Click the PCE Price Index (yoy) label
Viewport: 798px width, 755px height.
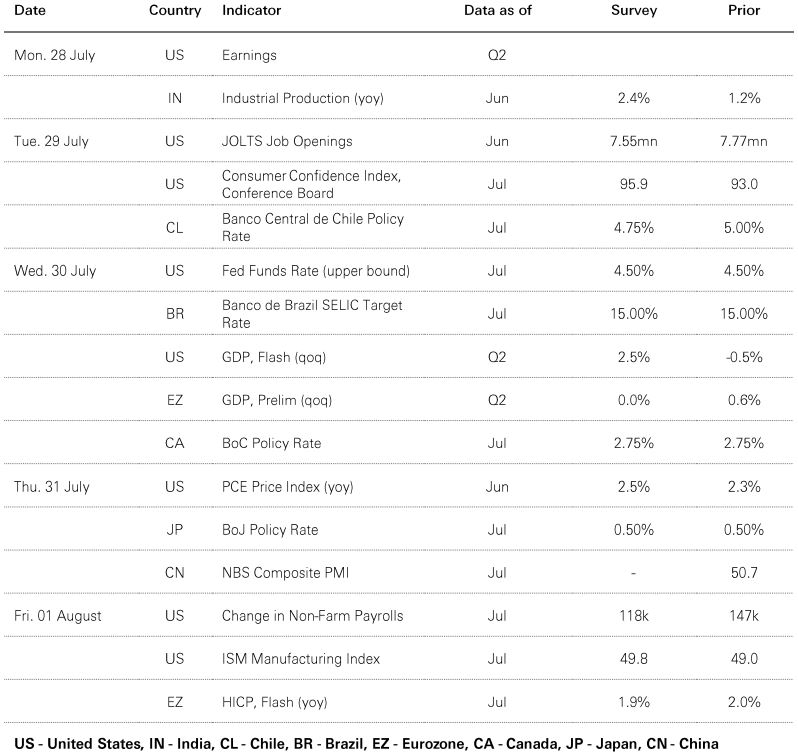(288, 487)
